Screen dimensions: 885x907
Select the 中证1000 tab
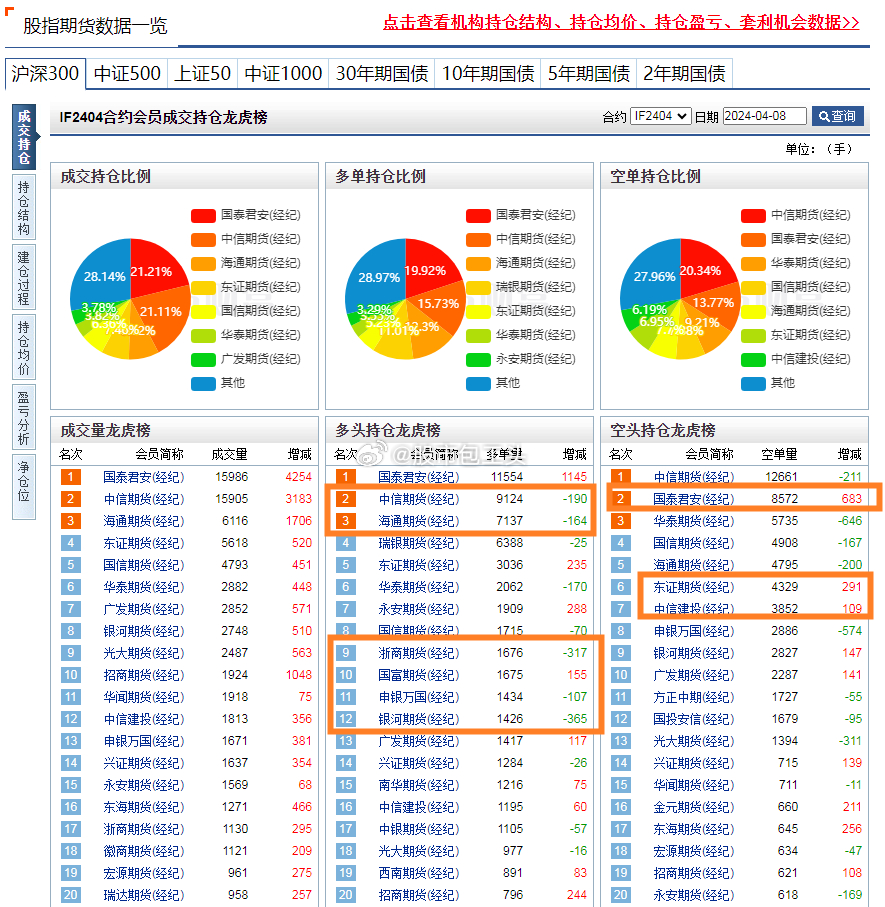coord(284,73)
